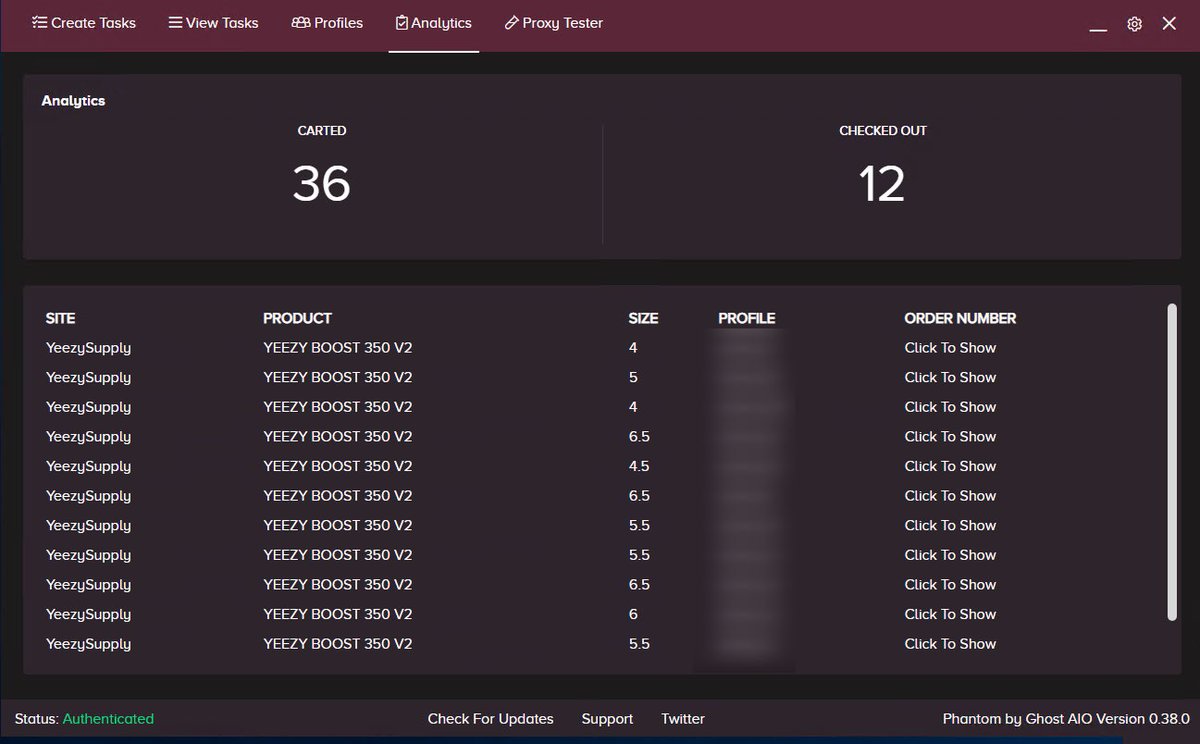Click size value 4.5 in table
The width and height of the screenshot is (1200, 744).
pos(639,466)
